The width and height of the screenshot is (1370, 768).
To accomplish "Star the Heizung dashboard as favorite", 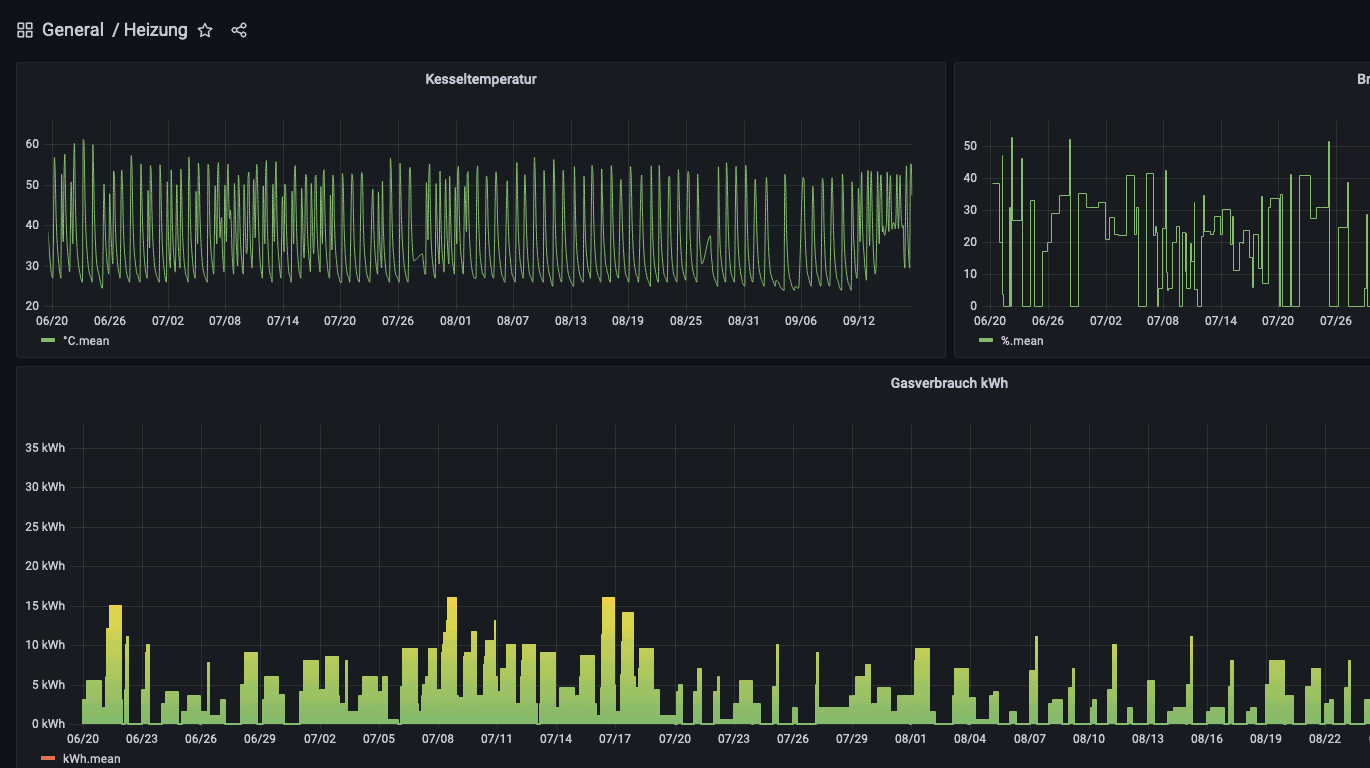I will (x=205, y=30).
